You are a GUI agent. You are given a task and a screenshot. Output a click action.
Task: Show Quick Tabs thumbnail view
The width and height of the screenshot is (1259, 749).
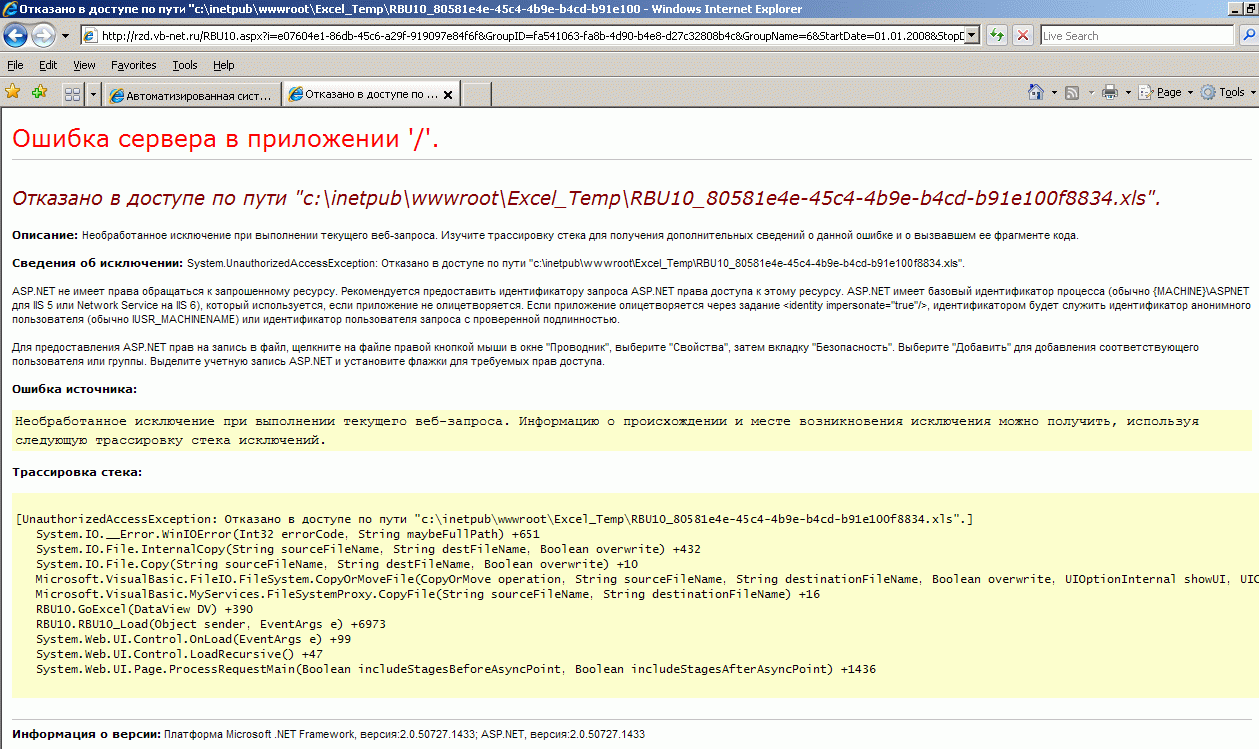(x=72, y=94)
